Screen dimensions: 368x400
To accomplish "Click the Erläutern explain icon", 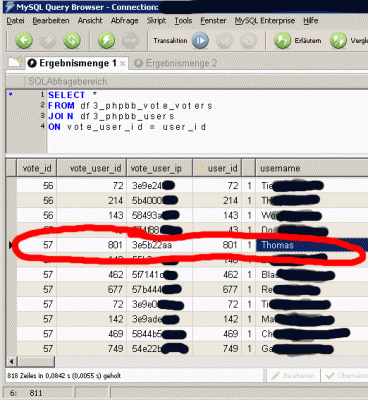I will (x=282, y=41).
